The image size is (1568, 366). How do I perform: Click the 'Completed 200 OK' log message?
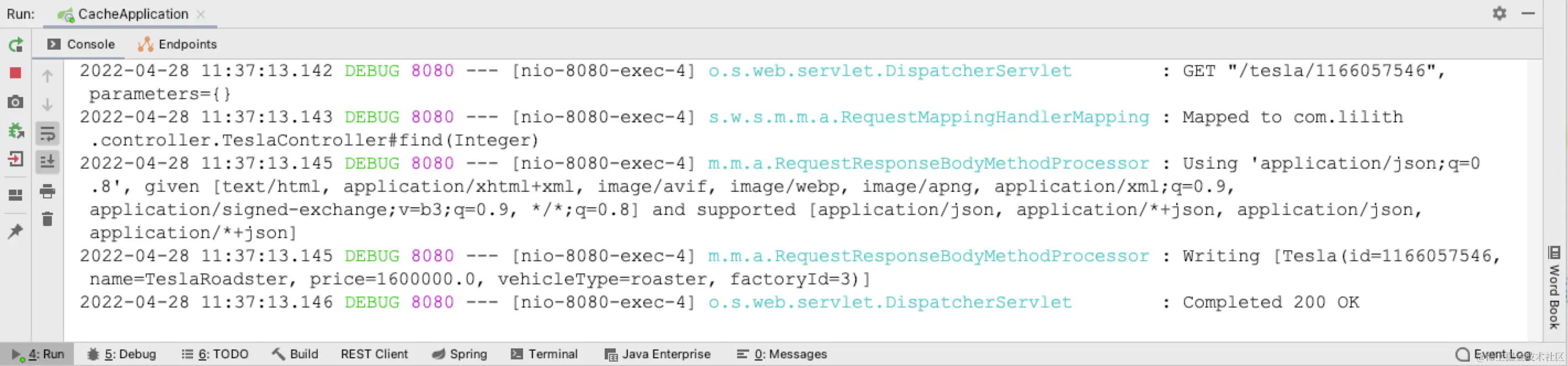1271,302
